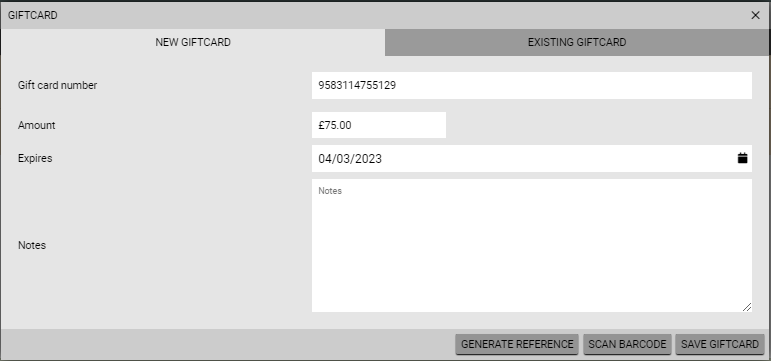Click the Amount label
Screen dimensions: 771x361
[x=36, y=125]
